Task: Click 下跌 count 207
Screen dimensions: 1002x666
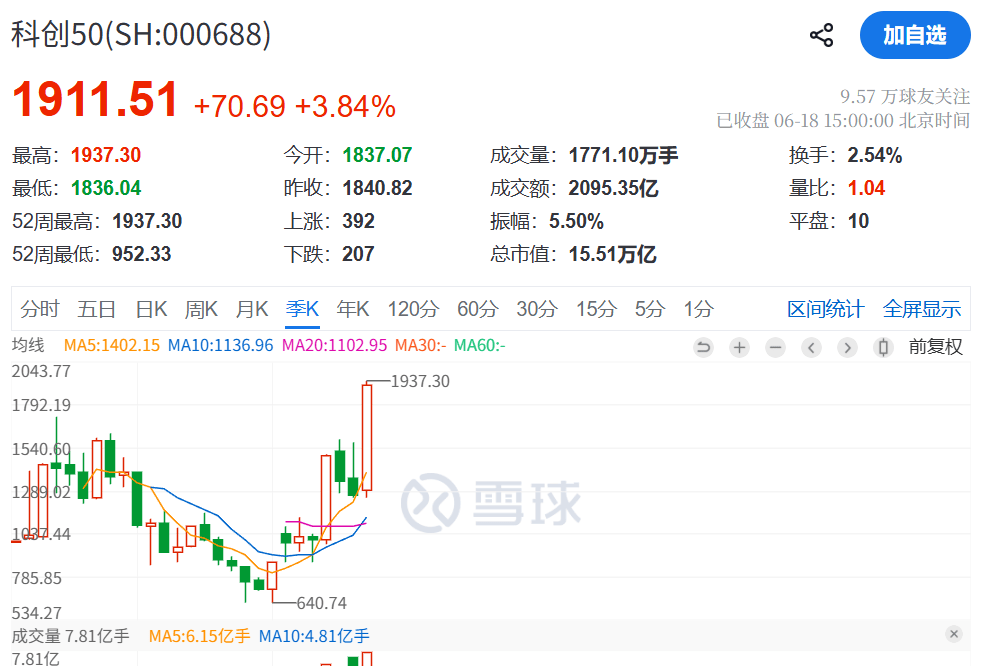Action: pos(358,254)
